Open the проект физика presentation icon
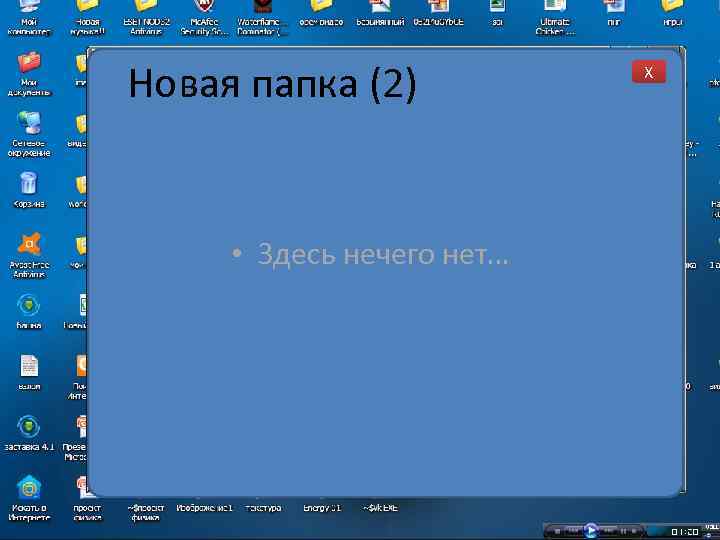The image size is (720, 540). pyautogui.click(x=87, y=498)
